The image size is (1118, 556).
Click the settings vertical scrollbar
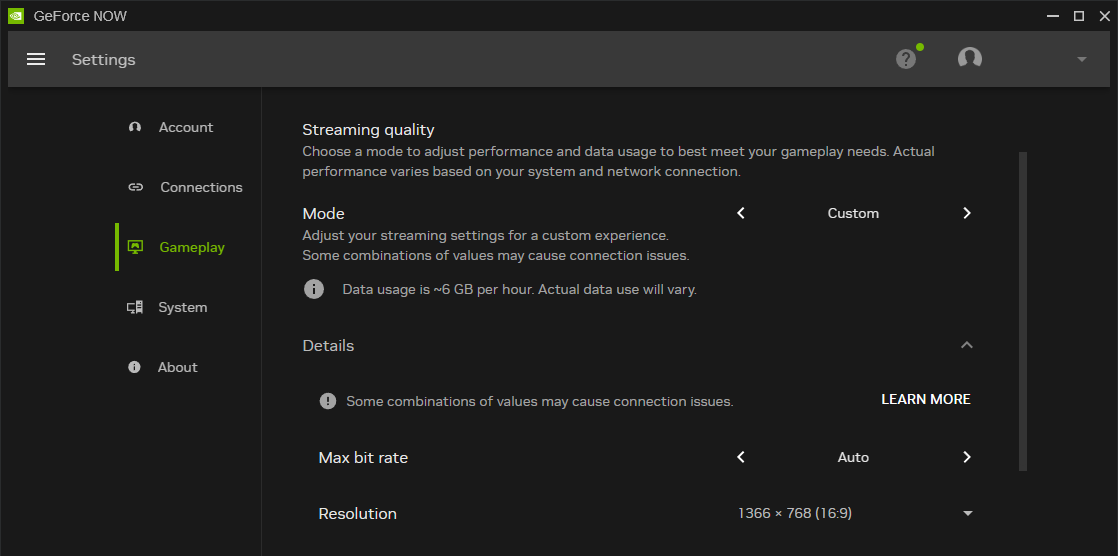[1022, 311]
